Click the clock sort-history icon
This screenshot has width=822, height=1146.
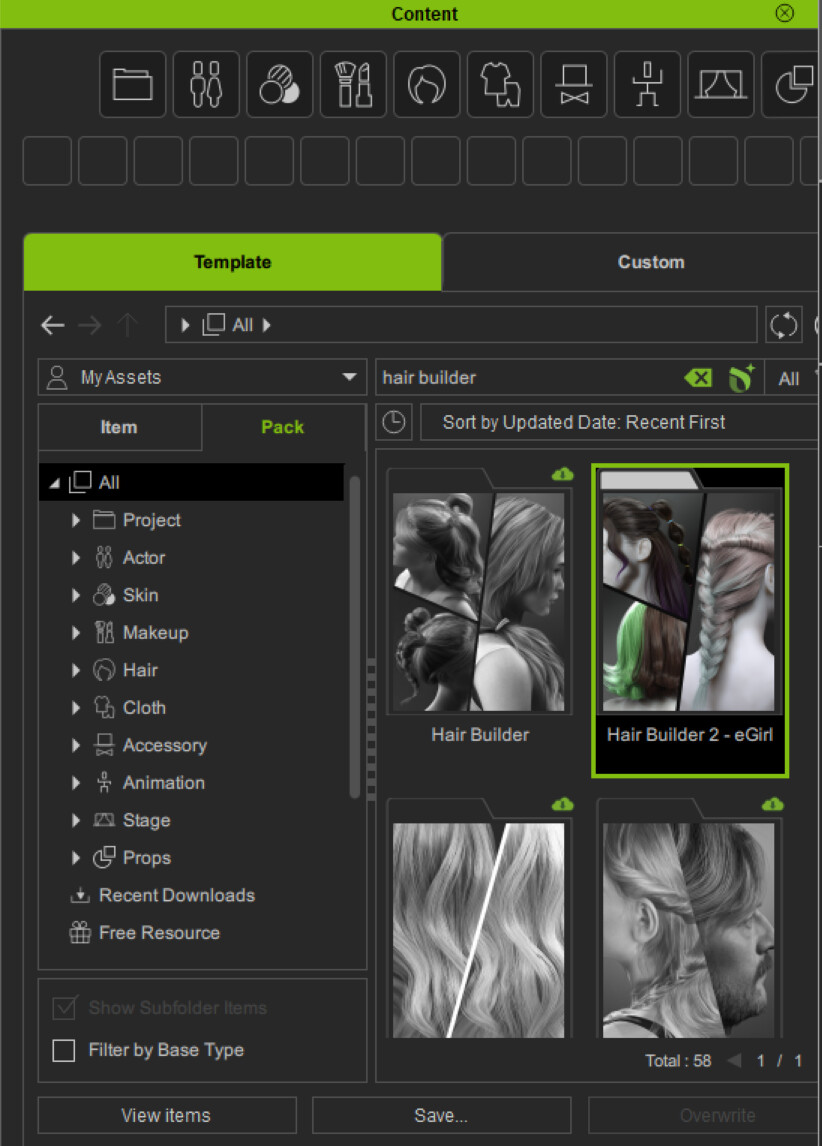[x=394, y=422]
